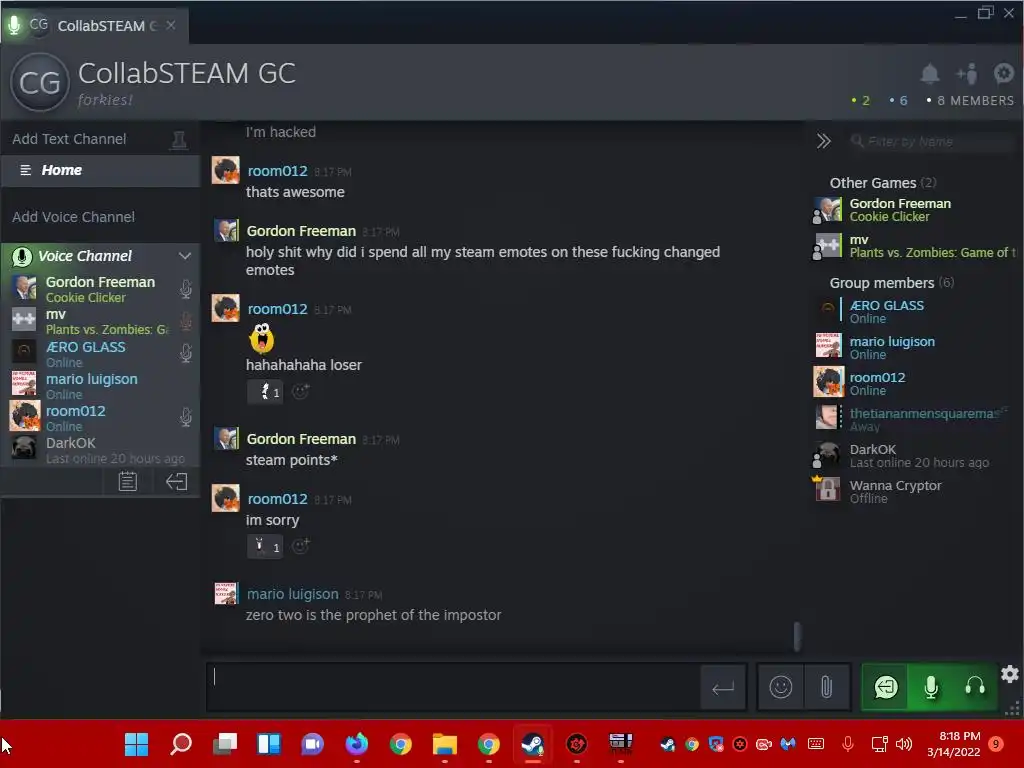The image size is (1024, 768).
Task: Click Add Text Channel
Action: click(69, 139)
